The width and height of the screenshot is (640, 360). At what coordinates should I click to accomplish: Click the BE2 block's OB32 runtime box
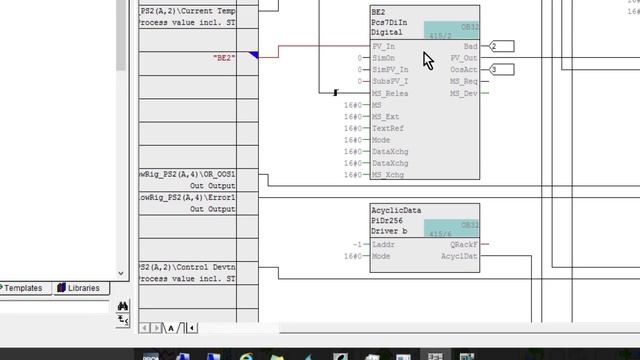tap(451, 30)
